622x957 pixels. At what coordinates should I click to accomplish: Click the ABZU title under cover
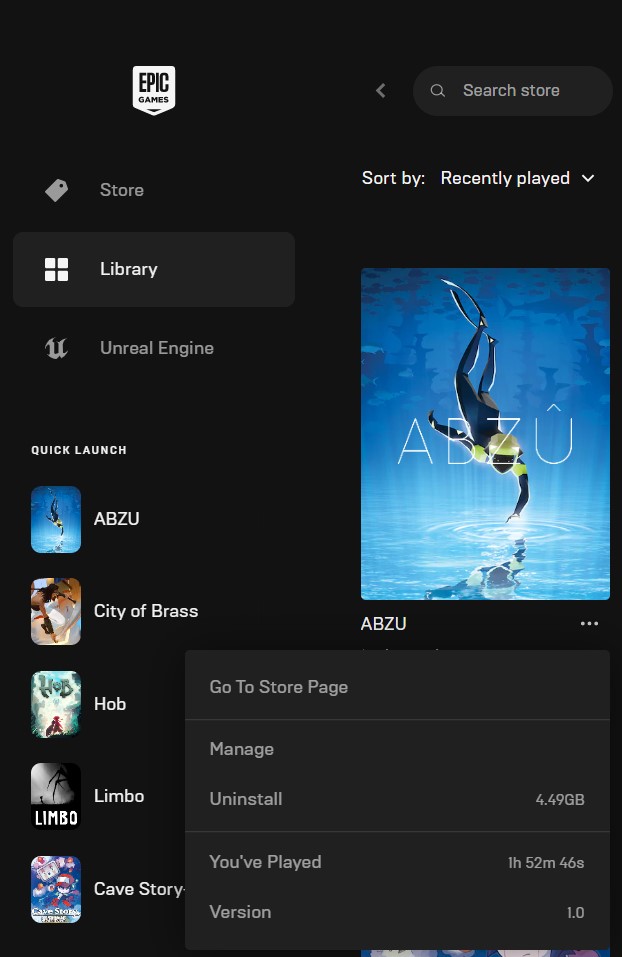pos(383,624)
